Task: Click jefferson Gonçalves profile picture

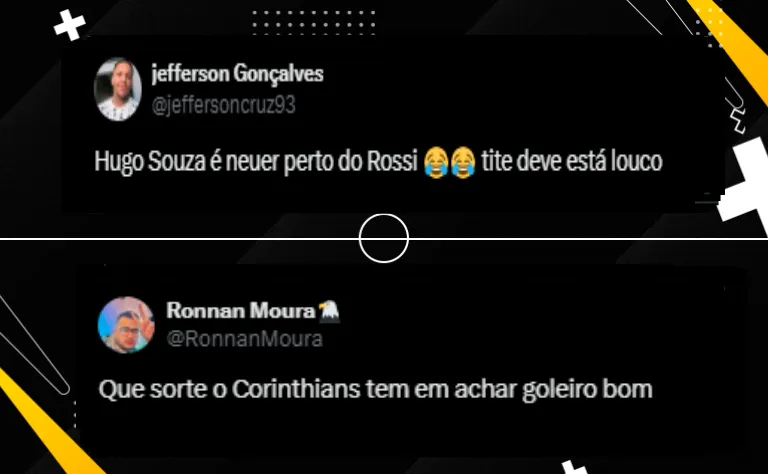Action: [x=118, y=89]
